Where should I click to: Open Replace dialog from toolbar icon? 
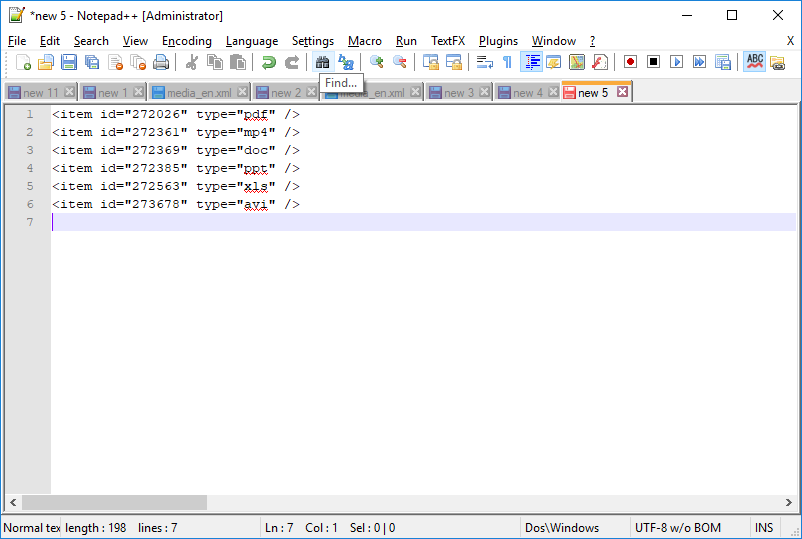(346, 62)
